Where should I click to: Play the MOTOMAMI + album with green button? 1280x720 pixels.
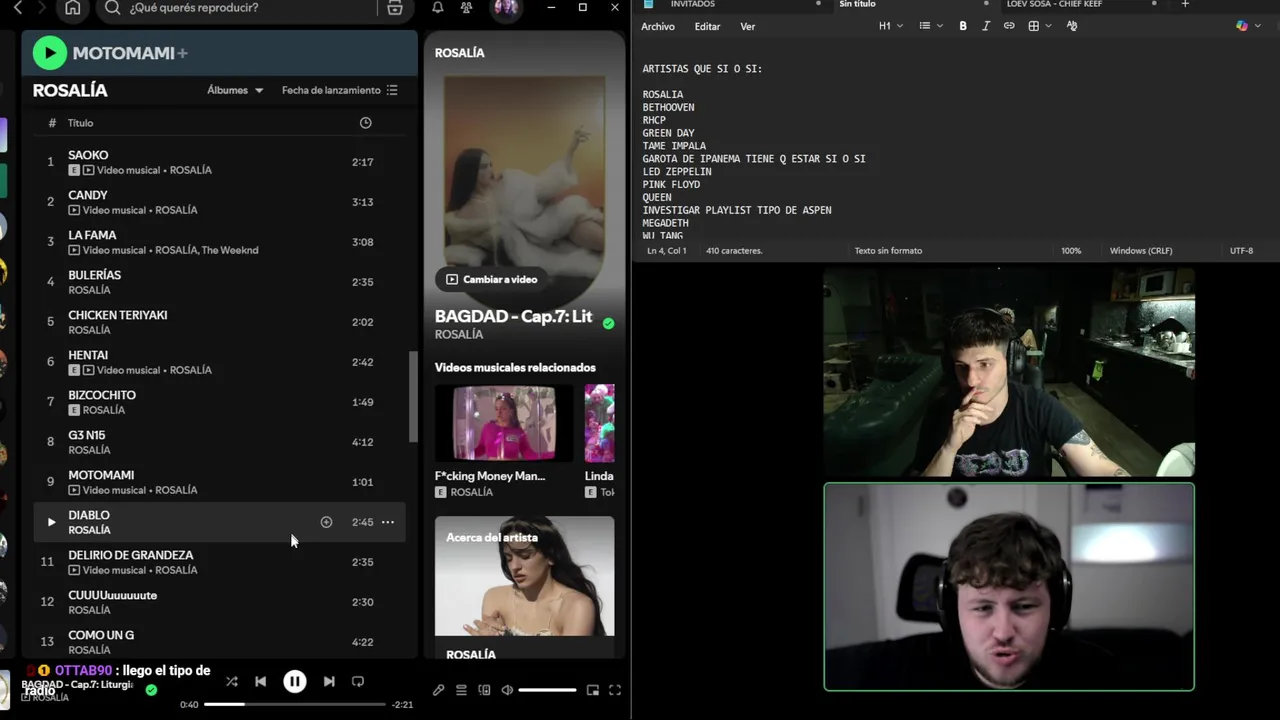coord(49,53)
